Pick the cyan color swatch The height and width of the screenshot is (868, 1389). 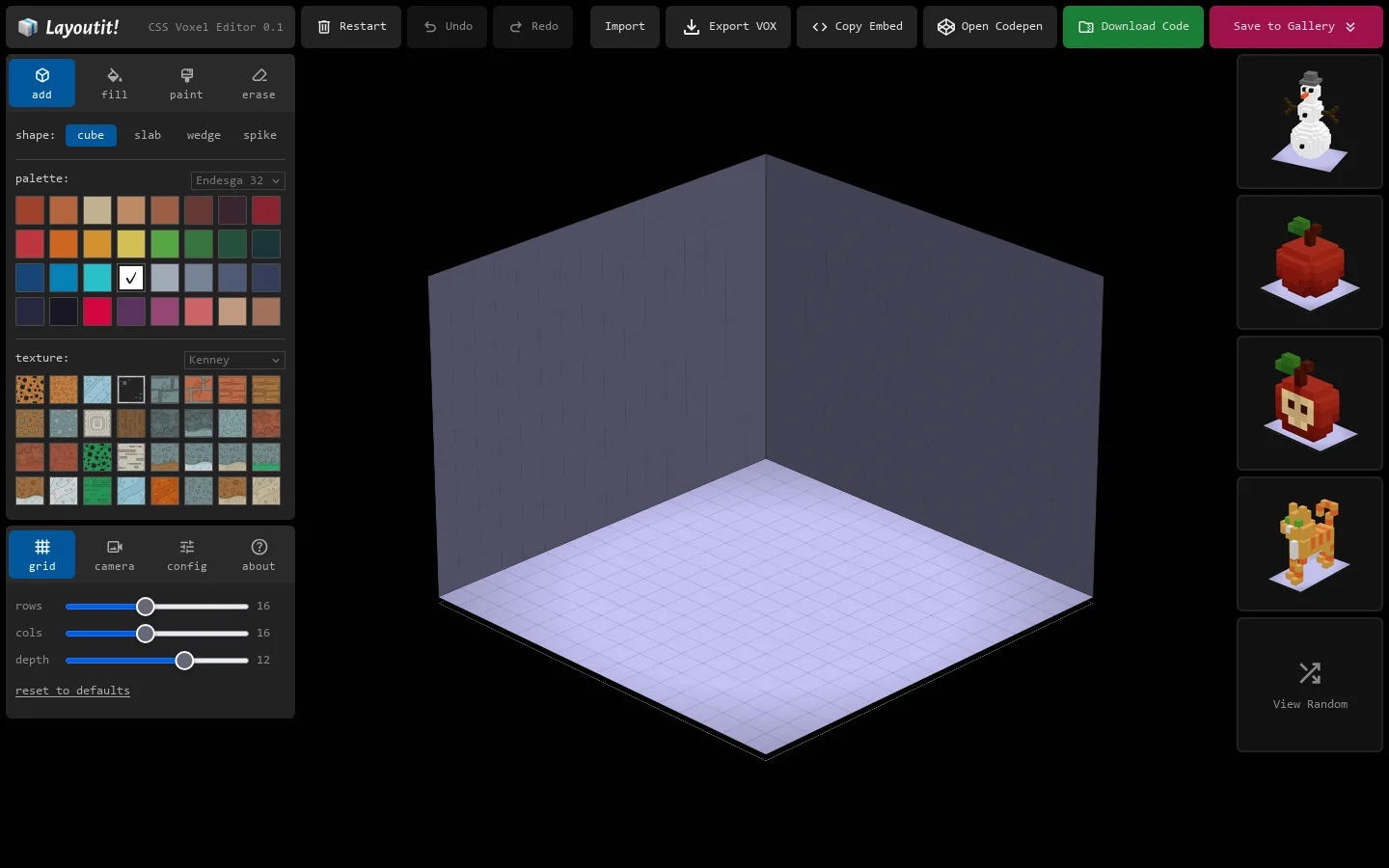pyautogui.click(x=97, y=278)
